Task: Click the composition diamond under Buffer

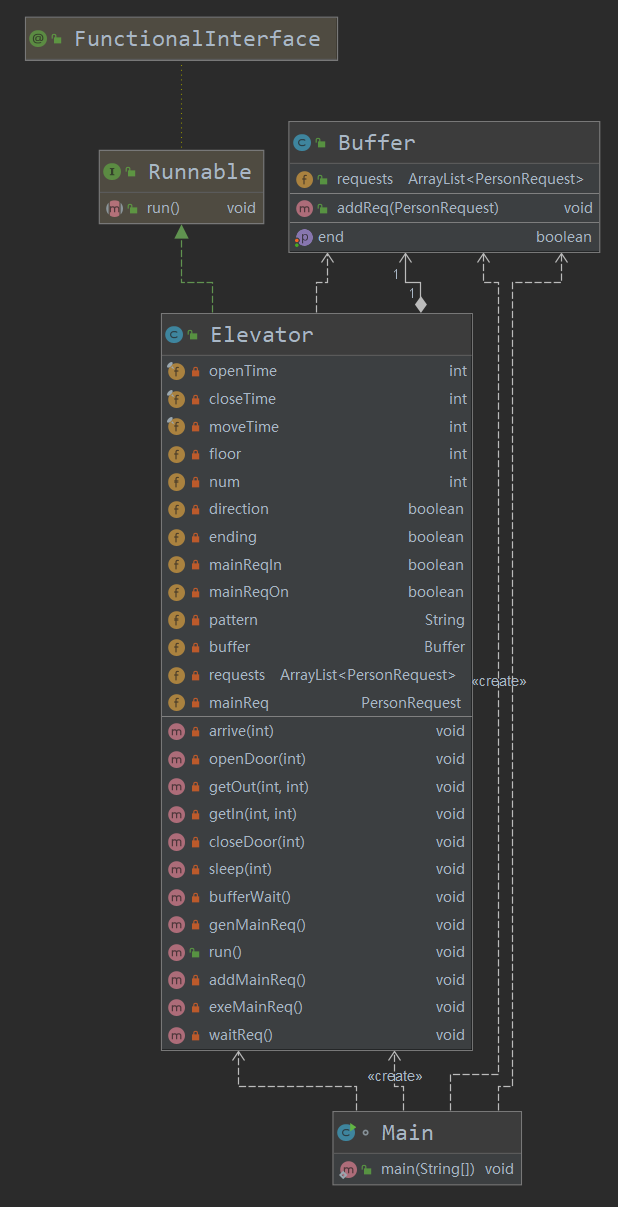Action: pyautogui.click(x=421, y=304)
